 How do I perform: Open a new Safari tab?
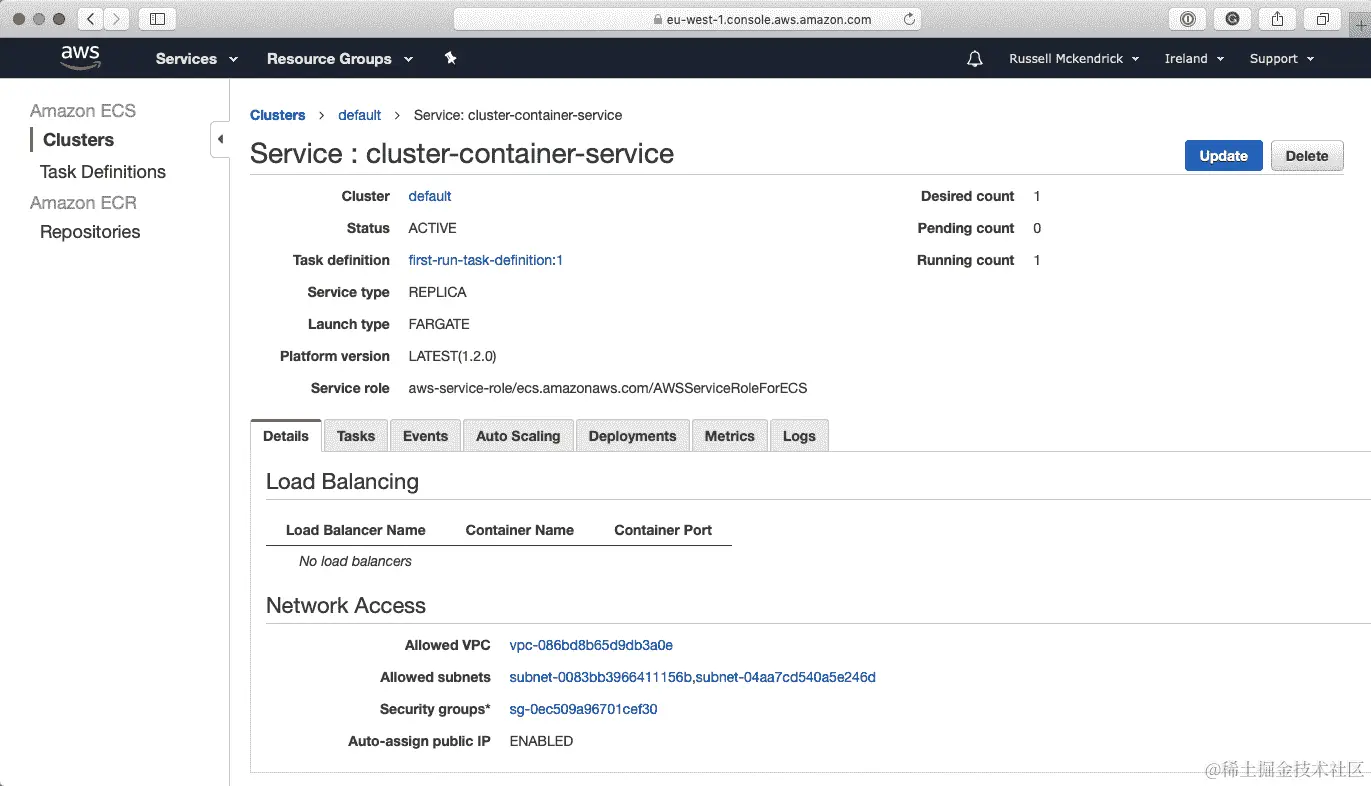pyautogui.click(x=1360, y=27)
